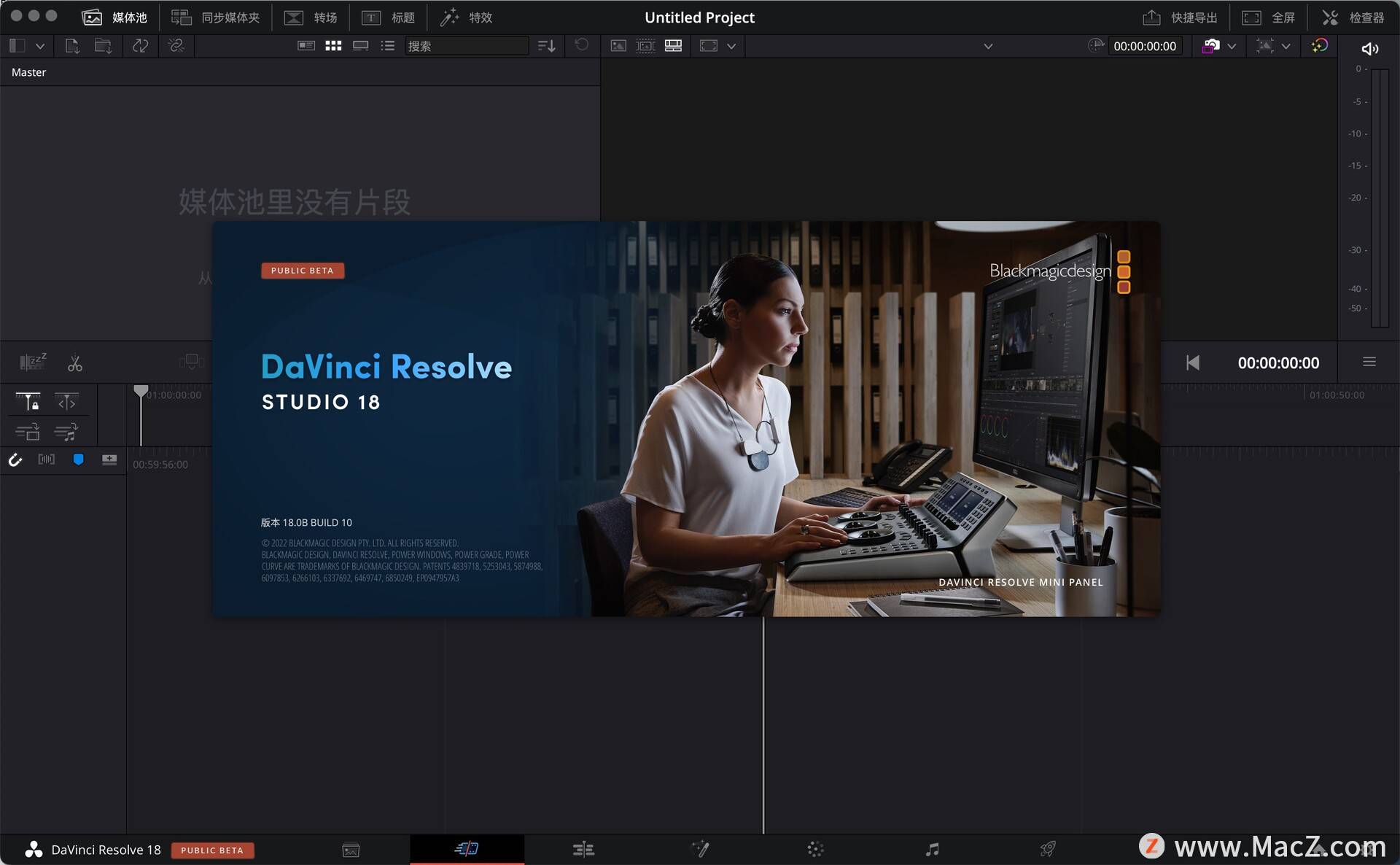Expand the timeline resolution dropdown chevron
This screenshot has width=1400, height=865.
click(x=731, y=46)
